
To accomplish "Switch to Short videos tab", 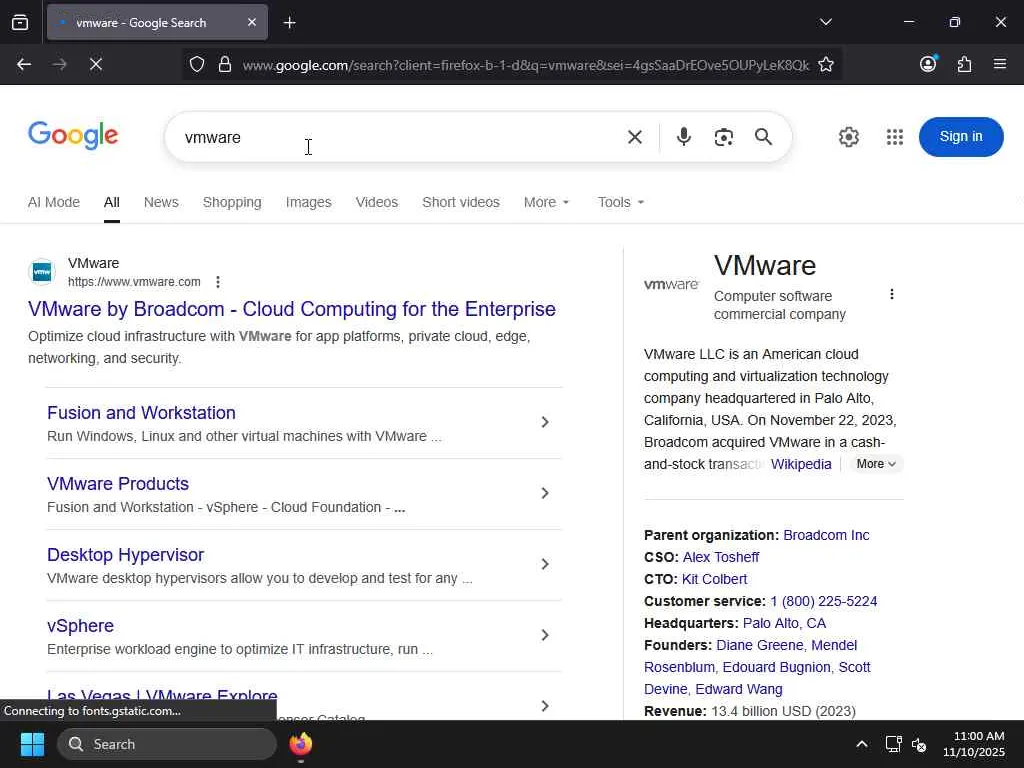I will [x=461, y=202].
